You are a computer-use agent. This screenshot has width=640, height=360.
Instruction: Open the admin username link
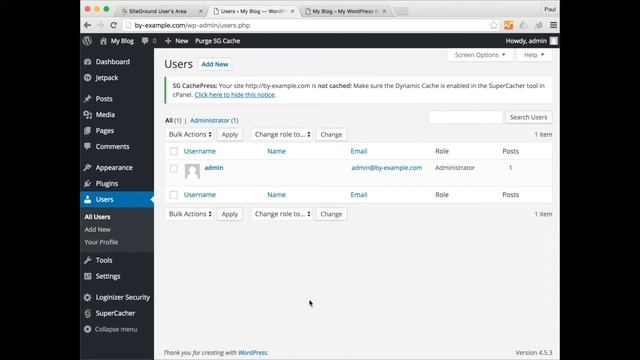pos(214,168)
